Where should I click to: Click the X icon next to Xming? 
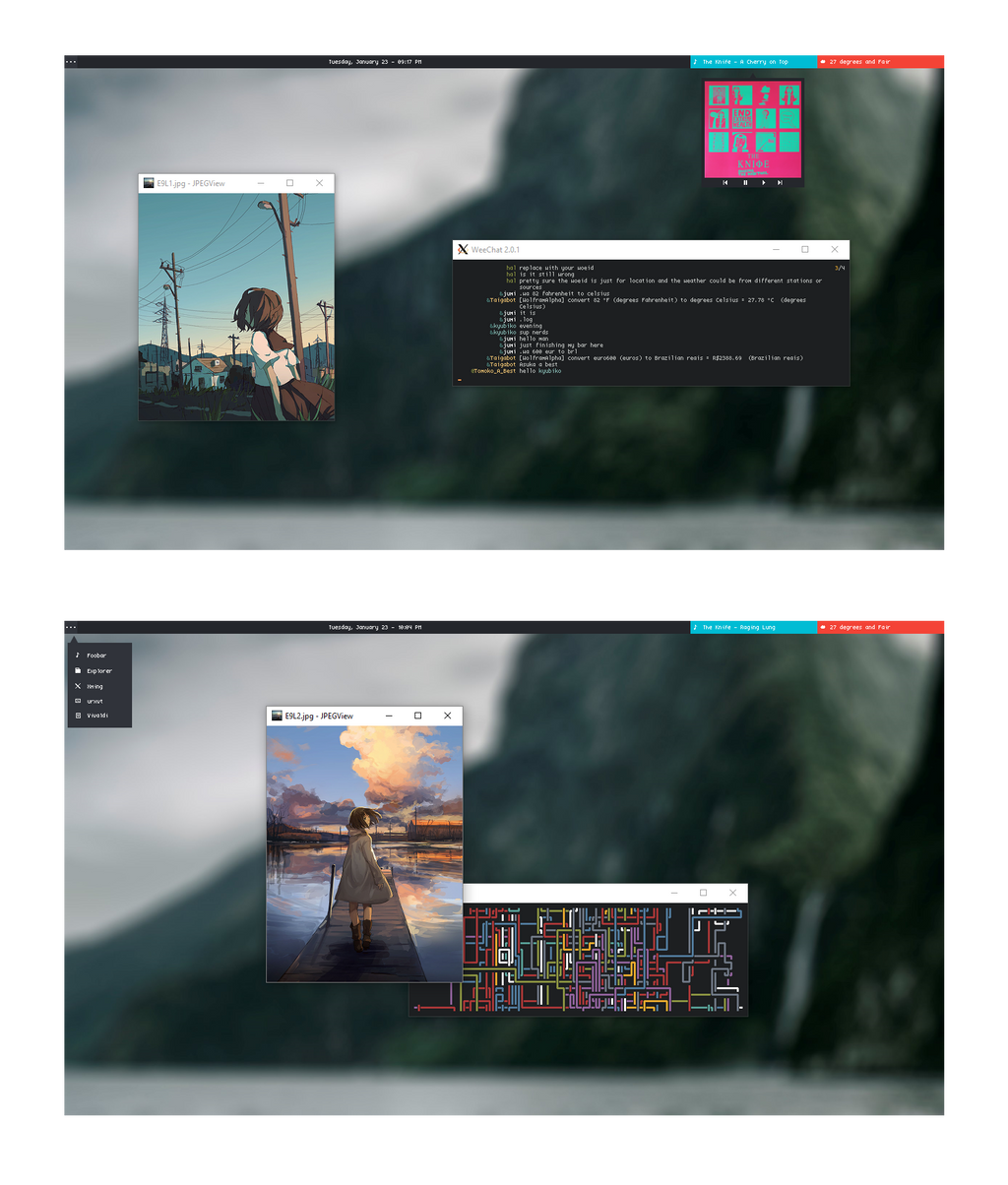pyautogui.click(x=78, y=687)
